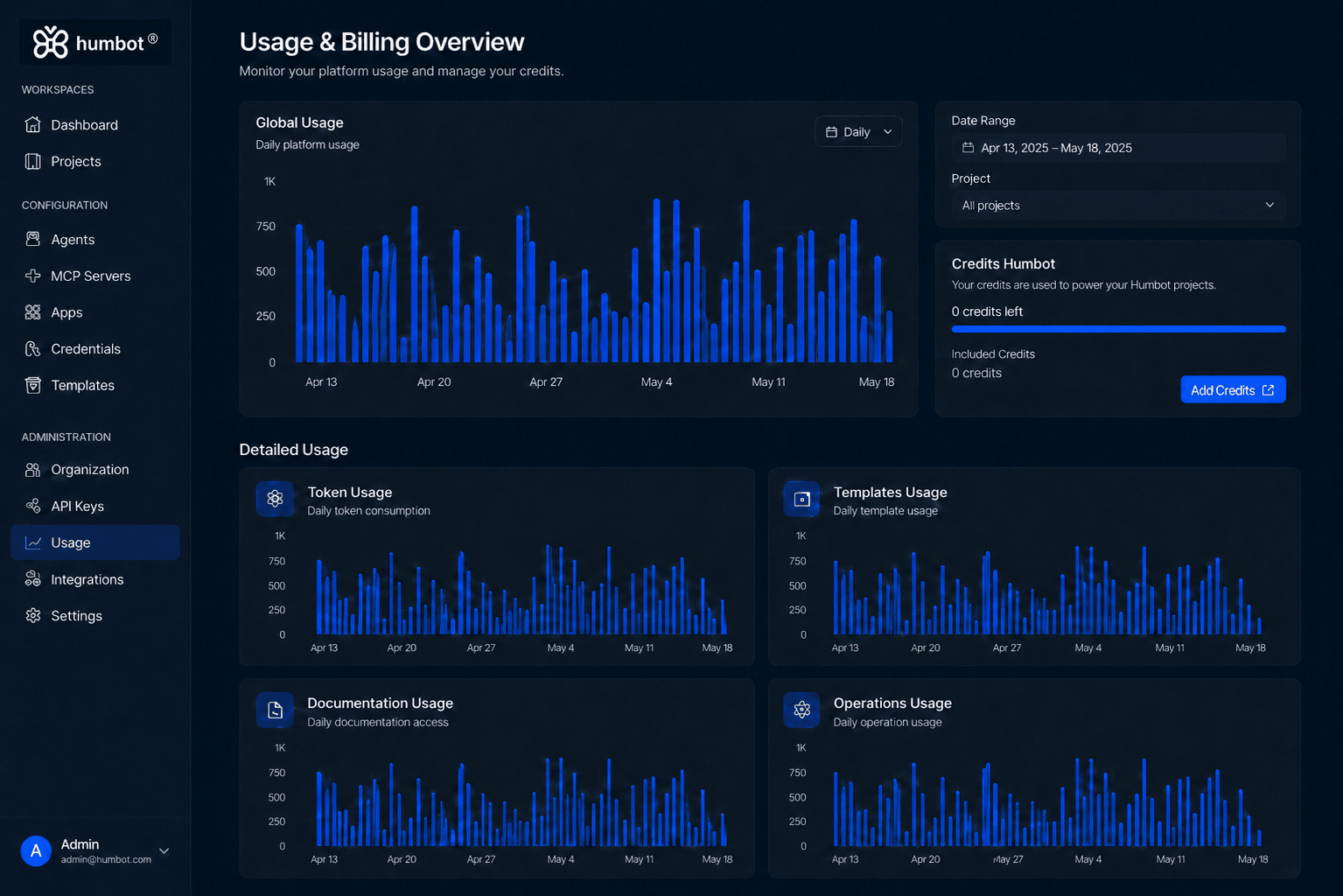This screenshot has width=1343, height=896.
Task: Click the Projects icon in sidebar
Action: point(33,161)
